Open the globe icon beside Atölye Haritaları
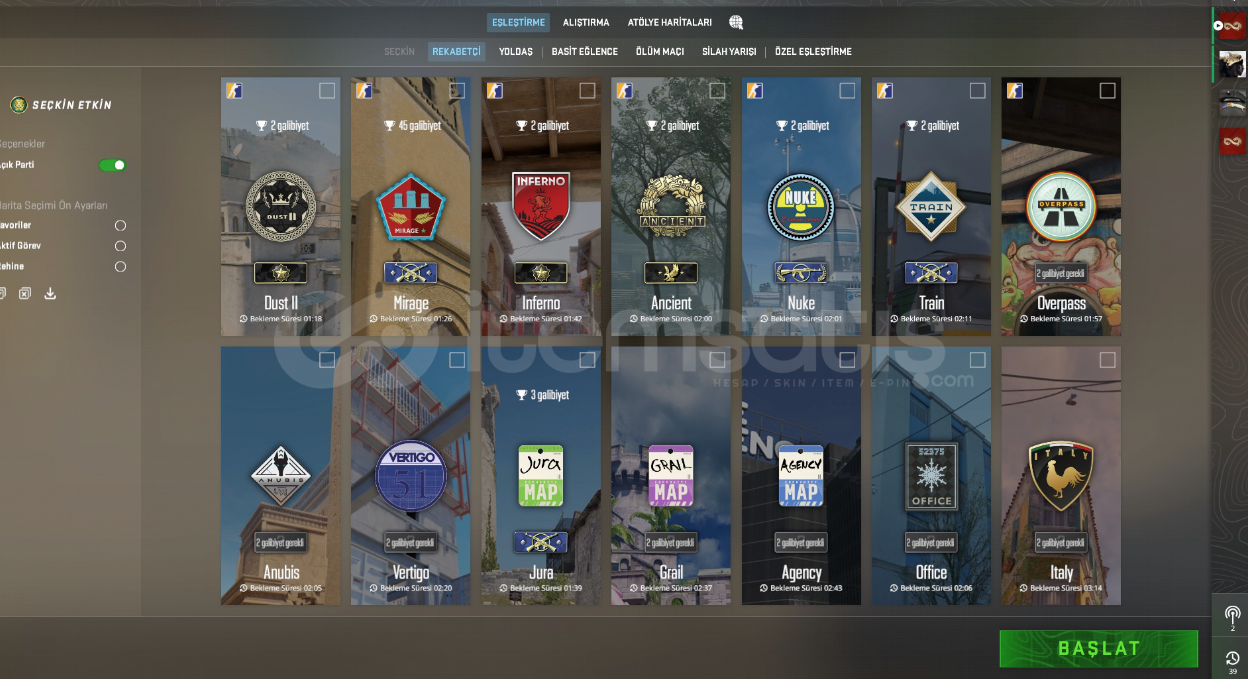The width and height of the screenshot is (1248, 679). point(736,22)
